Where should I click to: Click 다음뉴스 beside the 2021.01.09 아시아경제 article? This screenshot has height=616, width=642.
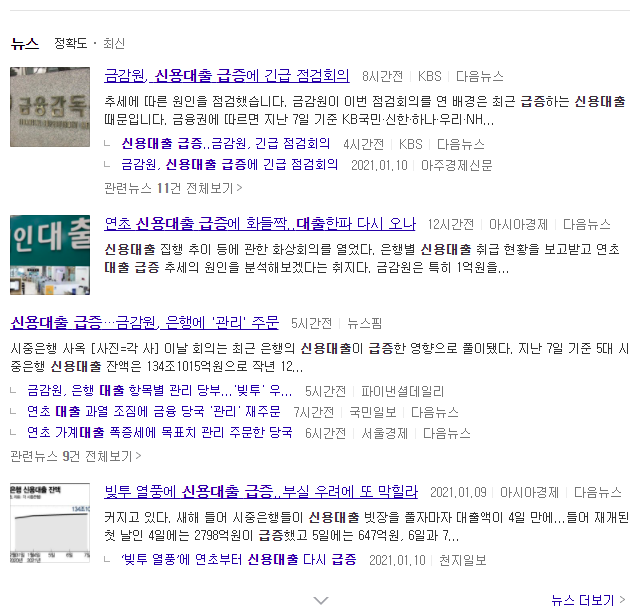[x=598, y=492]
